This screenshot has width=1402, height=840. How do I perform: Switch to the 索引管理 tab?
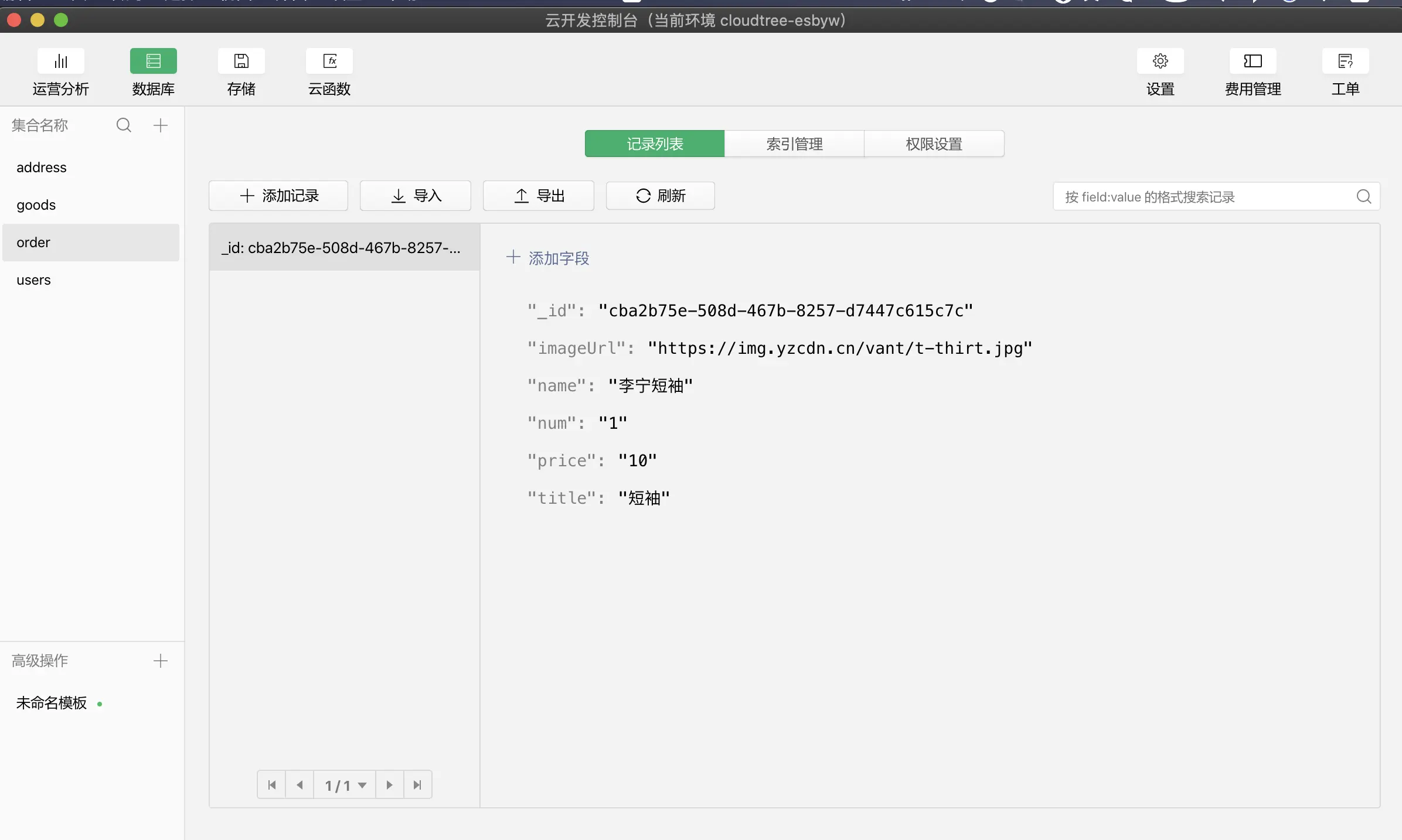point(794,144)
